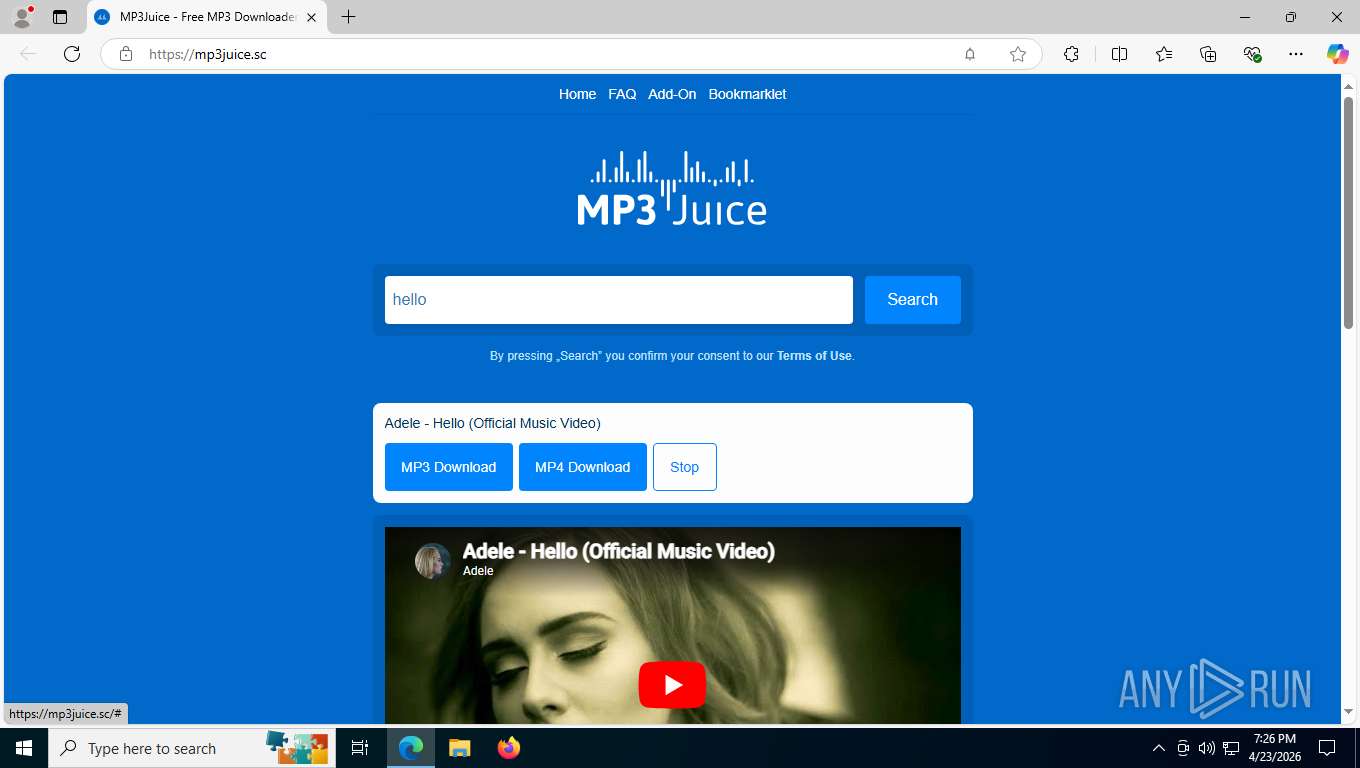Open Edge Settings and more menu
Screen dimensions: 1360x768
(1296, 54)
